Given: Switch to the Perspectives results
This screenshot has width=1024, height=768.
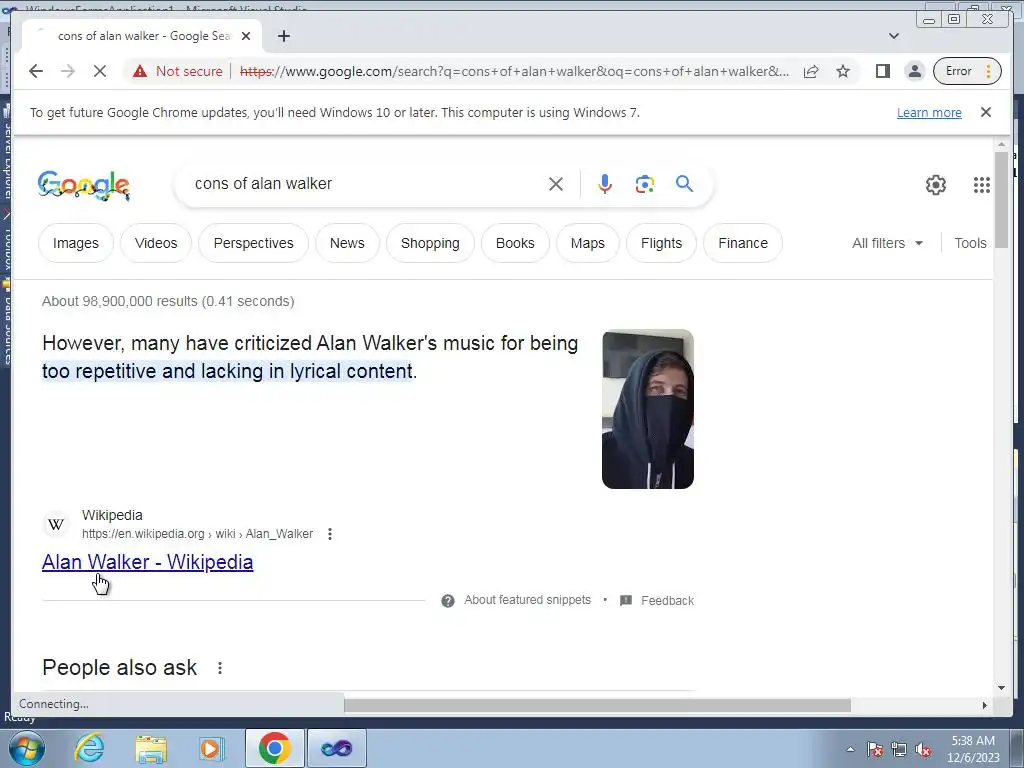Looking at the screenshot, I should (x=253, y=243).
